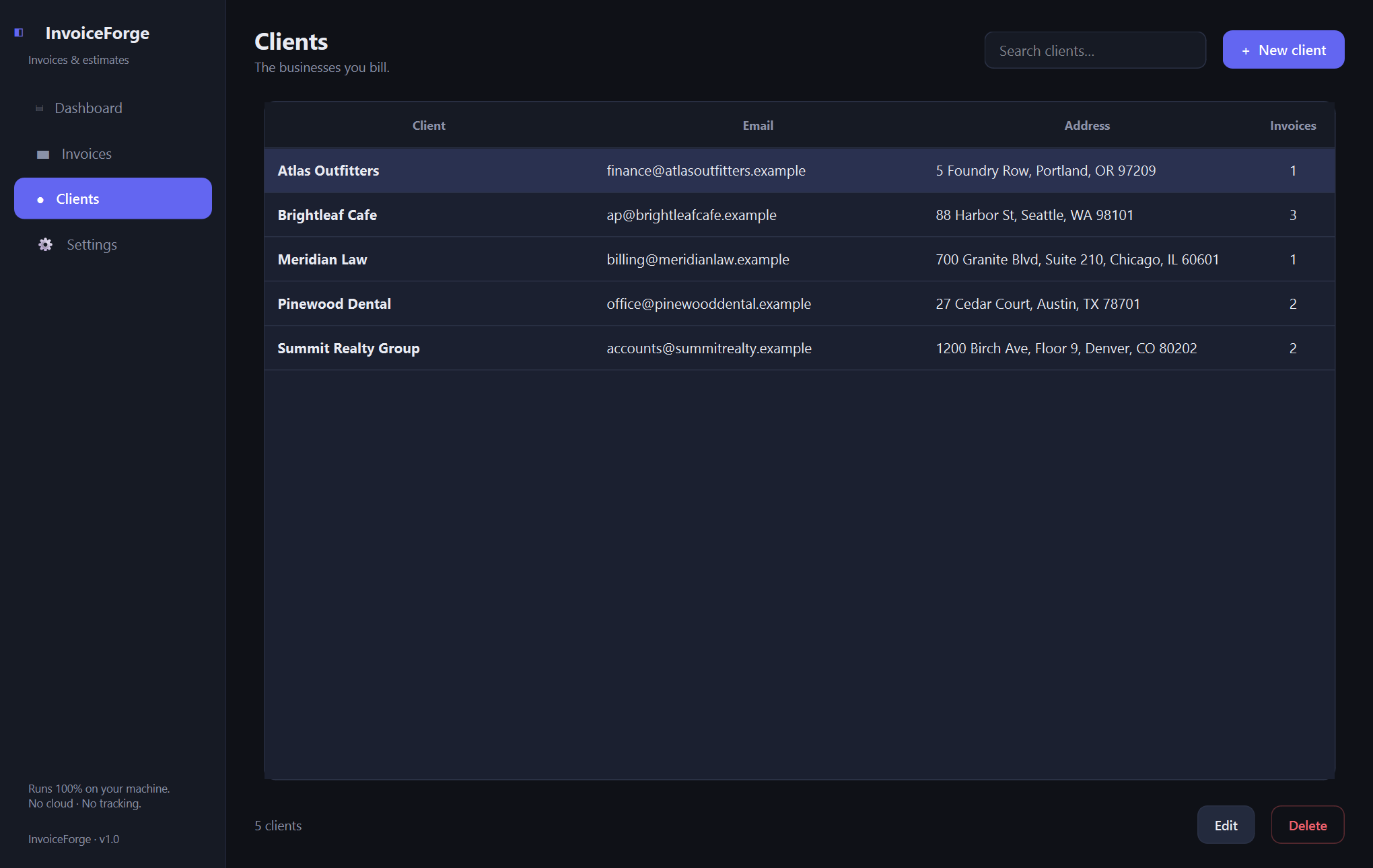Click the 88 Harbor St address
The width and height of the screenshot is (1373, 868).
click(1034, 215)
